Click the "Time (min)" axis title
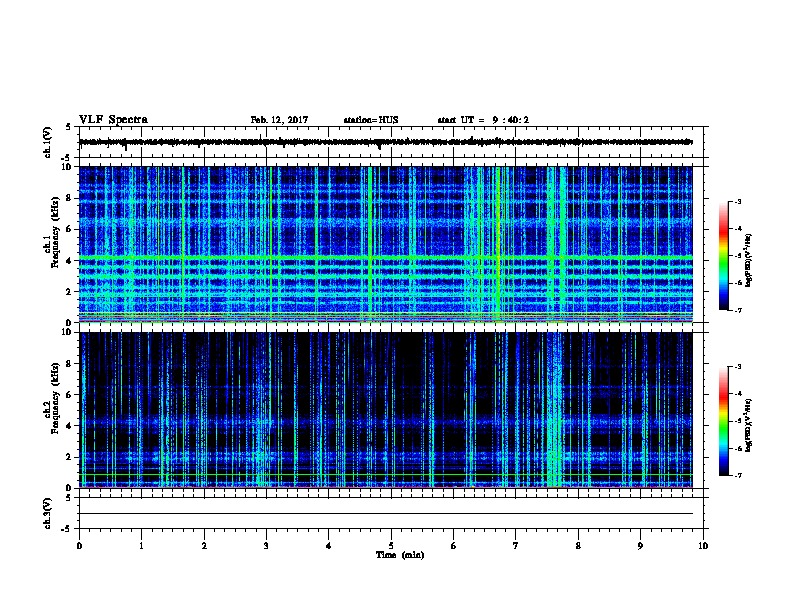The image size is (792, 612). pos(400,555)
